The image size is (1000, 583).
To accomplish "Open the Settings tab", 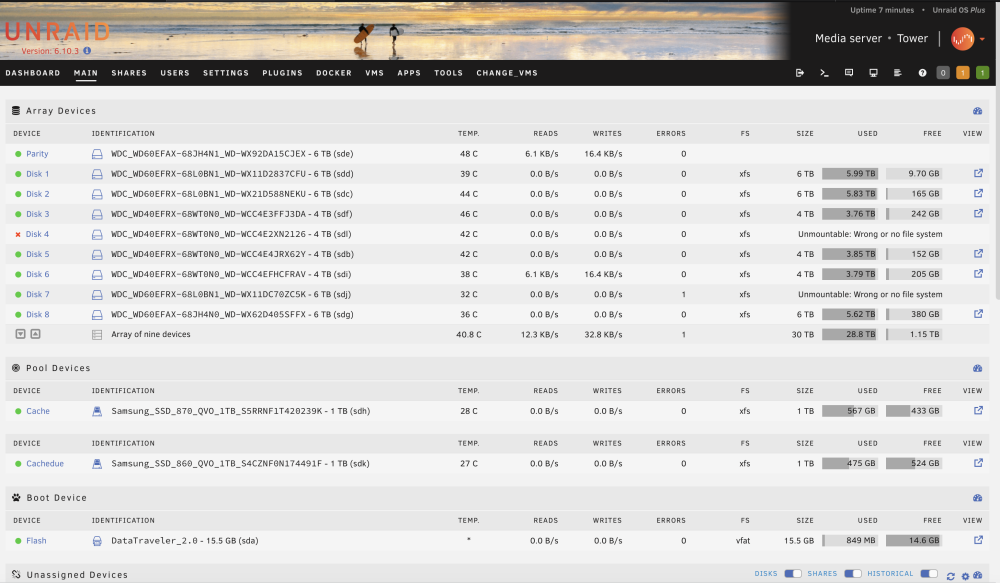I will tap(226, 73).
